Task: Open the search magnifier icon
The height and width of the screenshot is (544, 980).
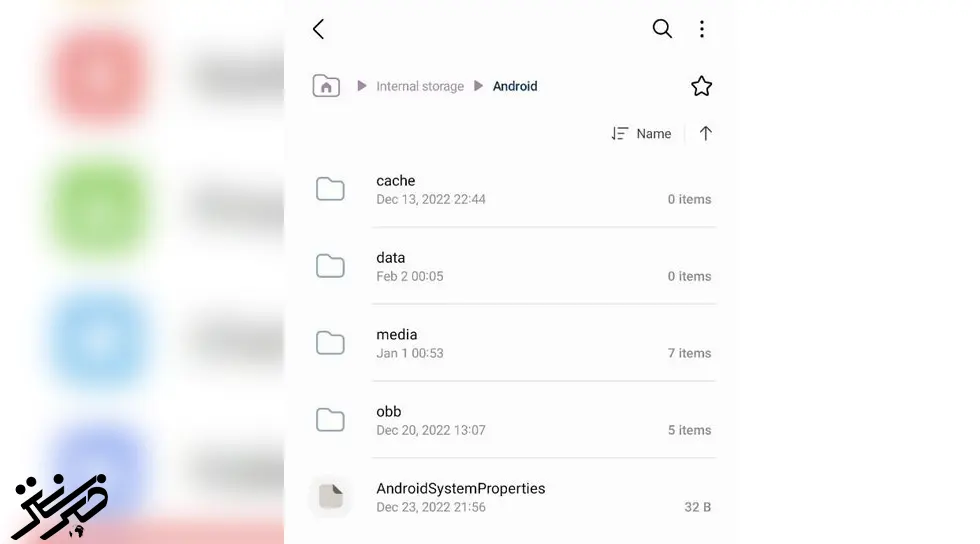Action: pyautogui.click(x=662, y=29)
